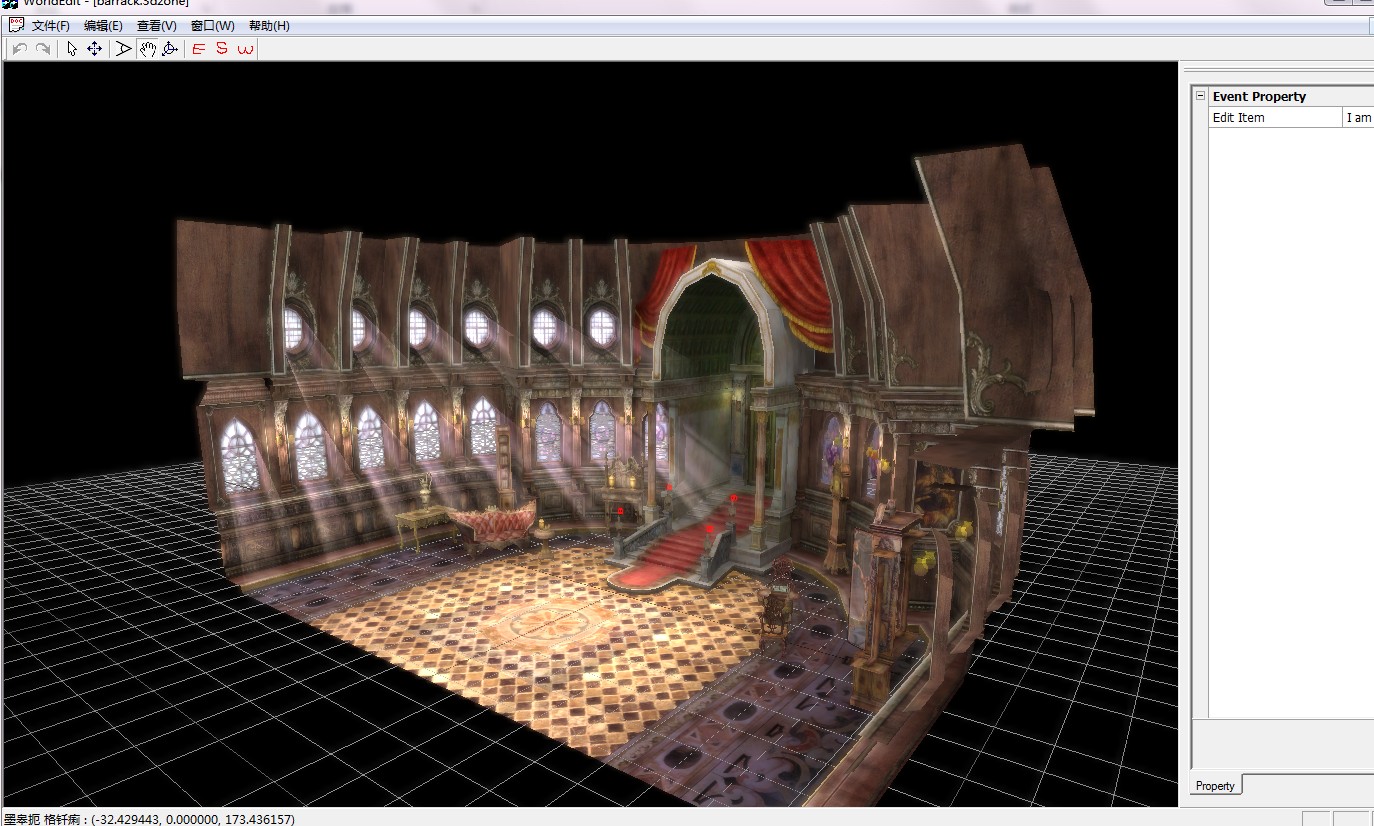Screen dimensions: 1374x826
Task: Choose the camera view cone tool
Action: 124,49
